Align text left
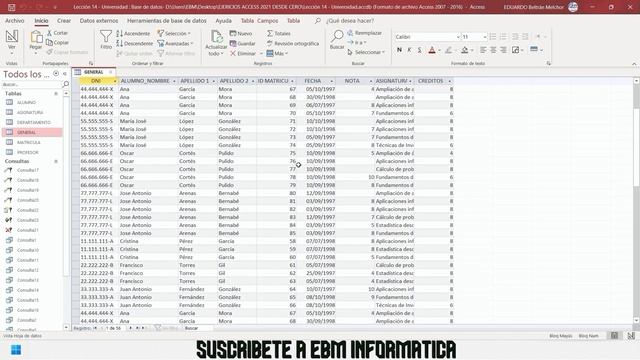 (483, 50)
